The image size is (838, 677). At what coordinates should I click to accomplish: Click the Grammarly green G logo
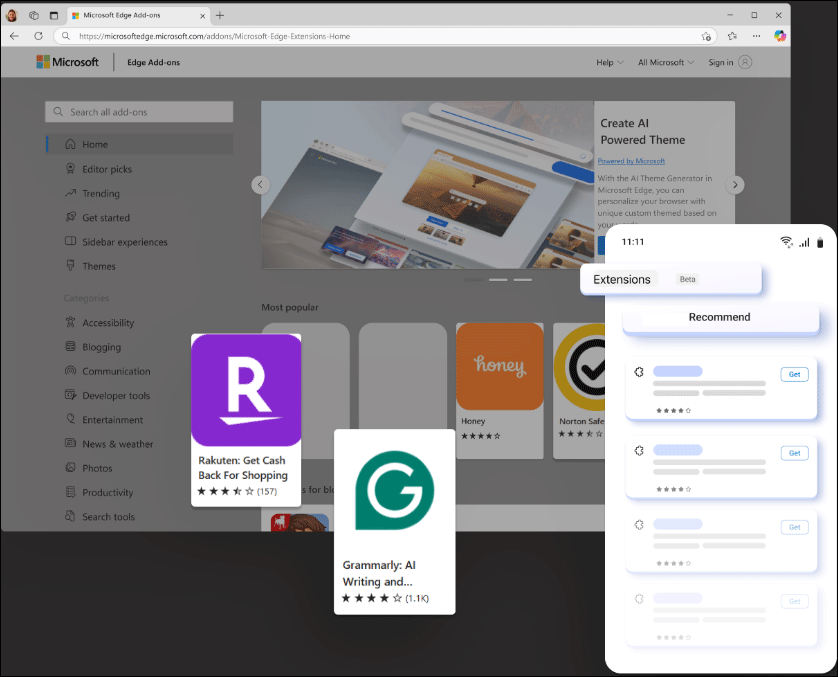click(394, 491)
